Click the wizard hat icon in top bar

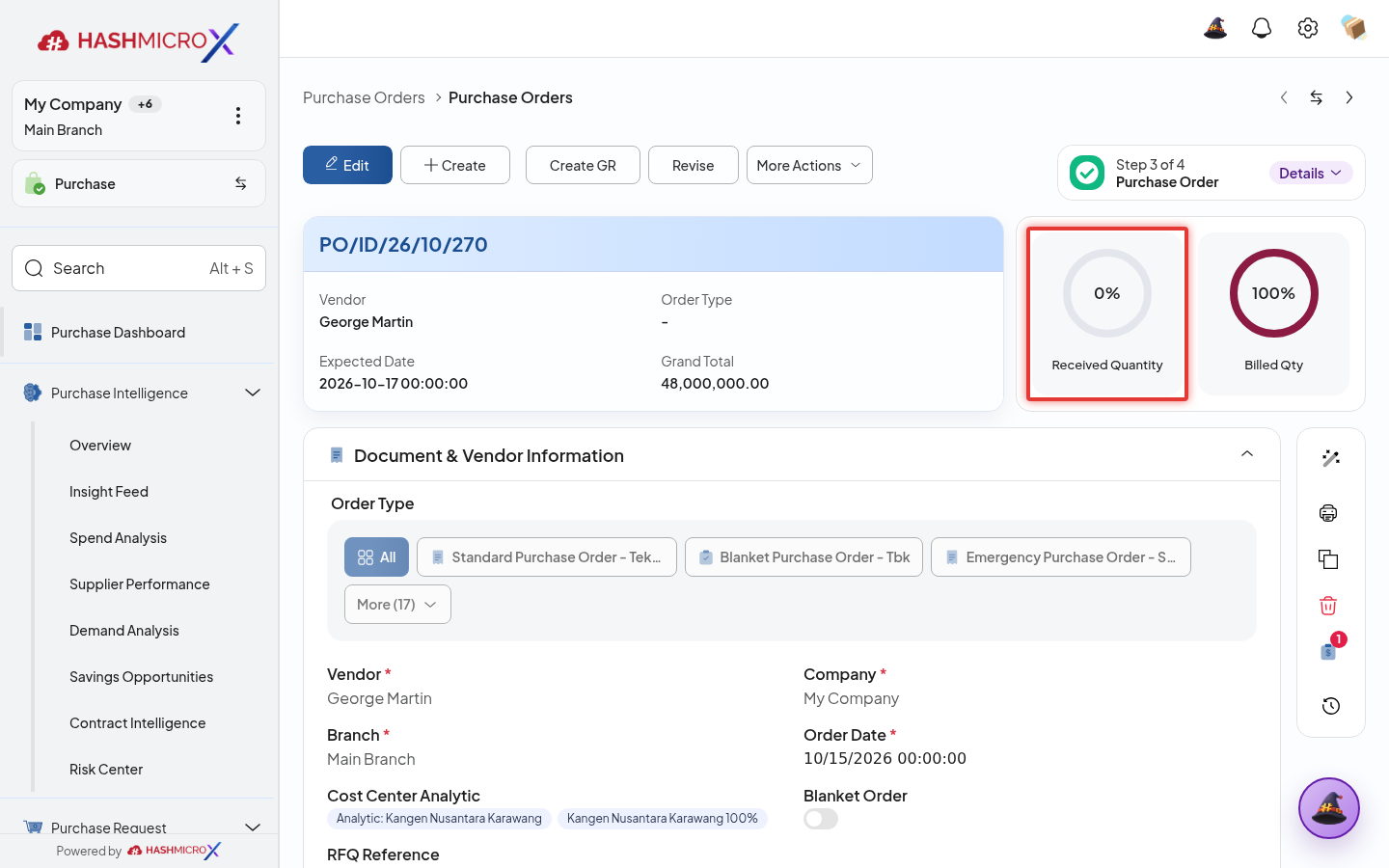[1215, 28]
